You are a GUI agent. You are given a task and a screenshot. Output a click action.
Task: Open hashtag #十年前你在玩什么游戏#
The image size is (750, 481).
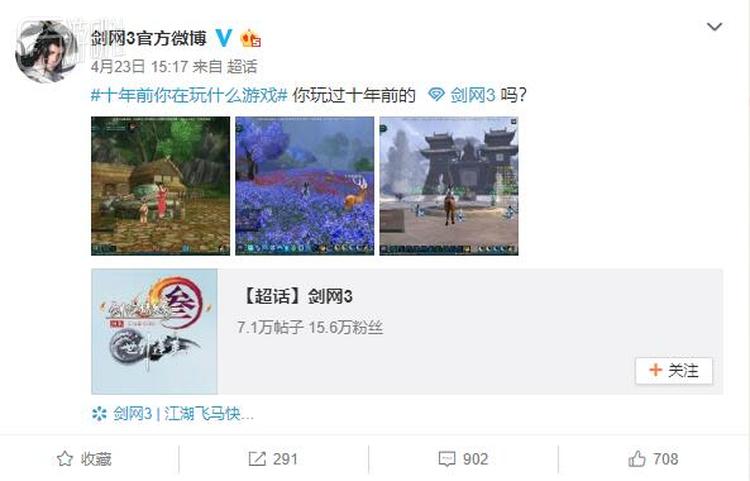coord(189,95)
